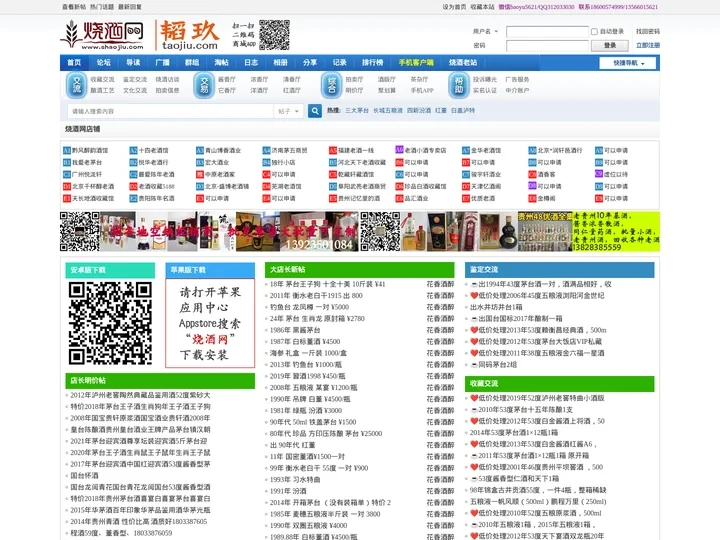Click the purple C9 badge 虚位以待
The height and width of the screenshot is (540, 720).
[x=599, y=174]
